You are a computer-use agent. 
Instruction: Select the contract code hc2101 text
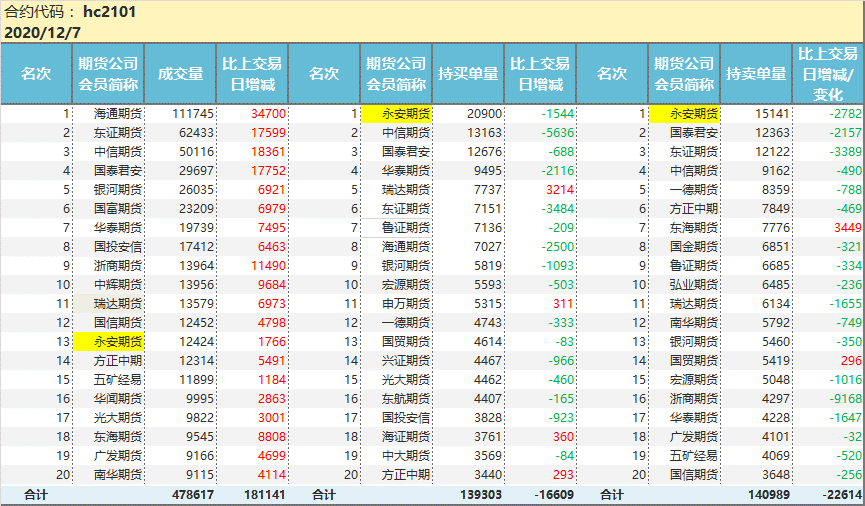coord(109,12)
